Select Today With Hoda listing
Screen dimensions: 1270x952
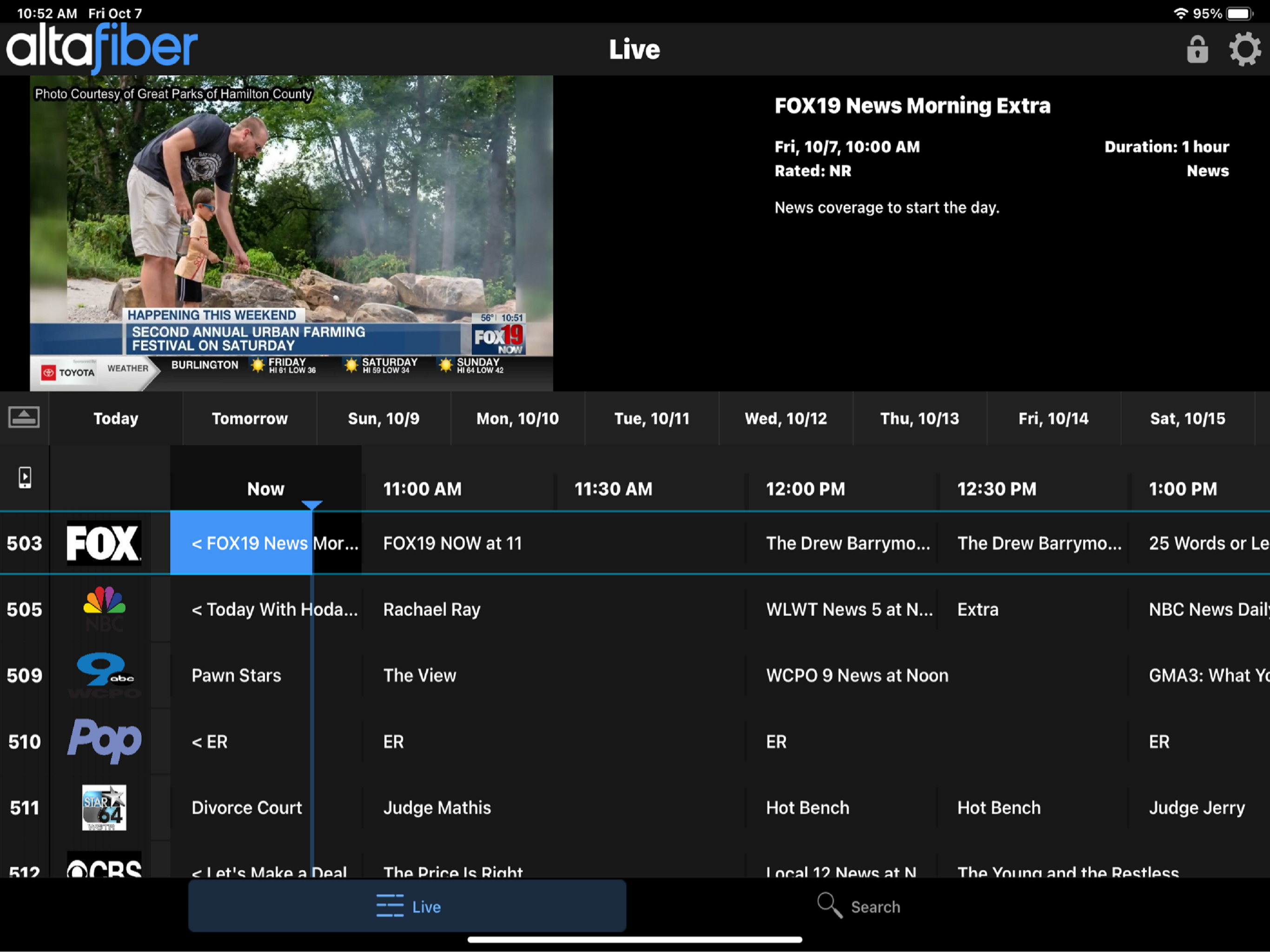point(266,608)
